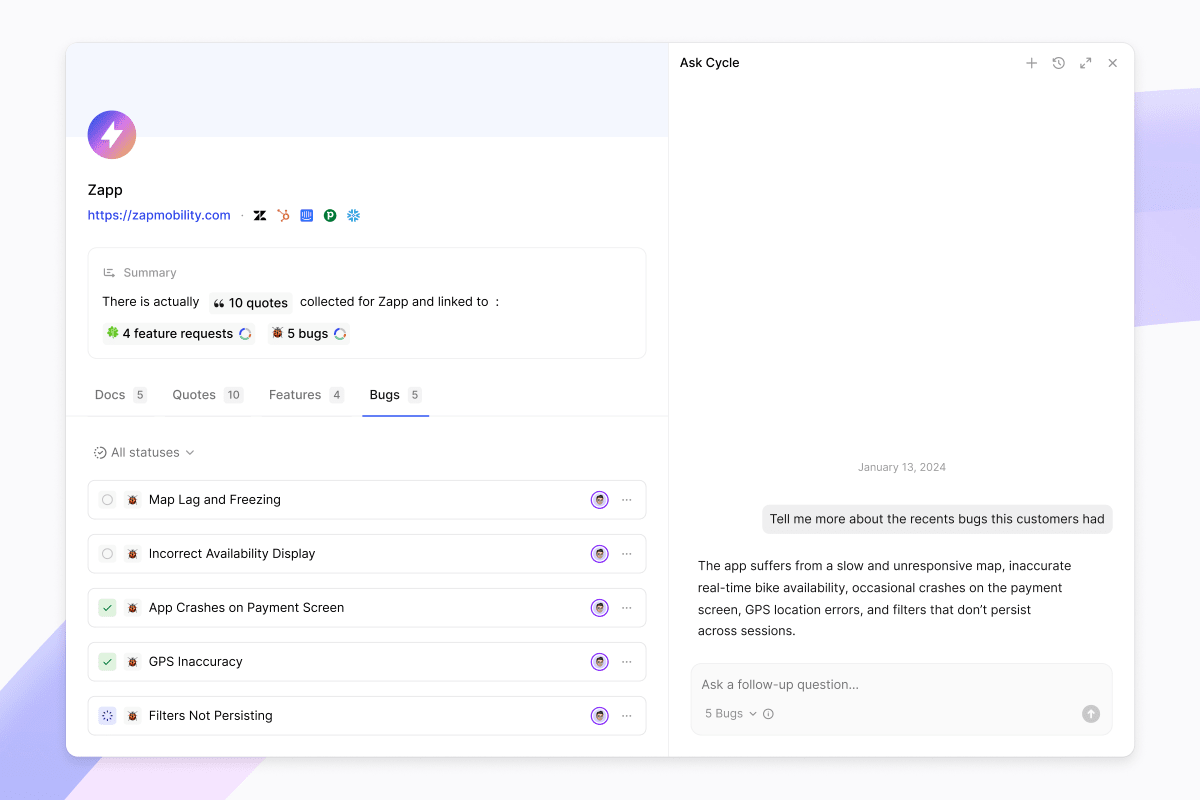Select the Bugs tab
This screenshot has width=1200, height=800.
pos(396,395)
